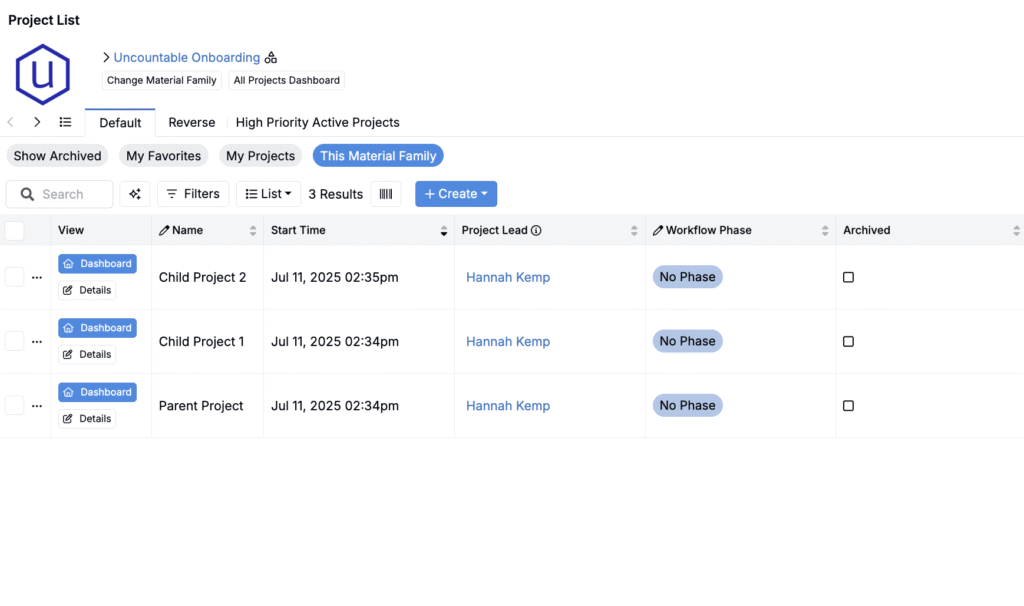
Task: Click the material family icon beside Uncountable Onboarding
Action: coord(271,58)
